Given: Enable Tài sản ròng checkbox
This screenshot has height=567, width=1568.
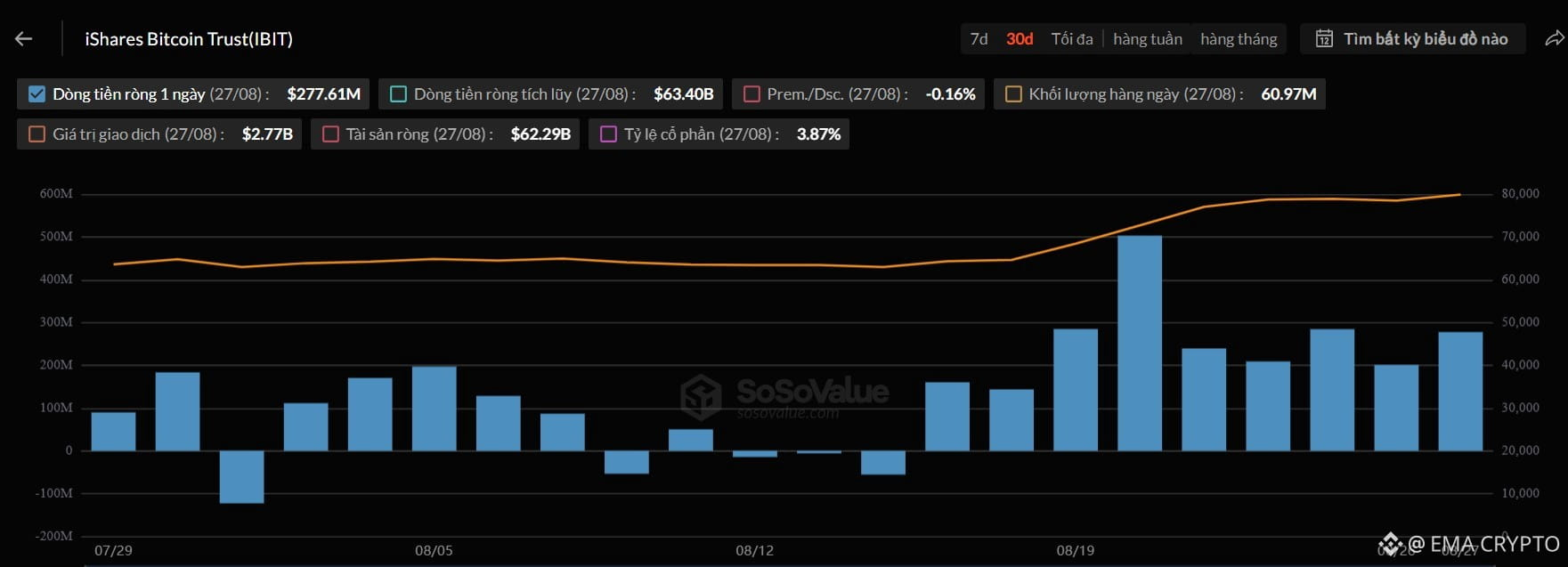Looking at the screenshot, I should click(330, 134).
